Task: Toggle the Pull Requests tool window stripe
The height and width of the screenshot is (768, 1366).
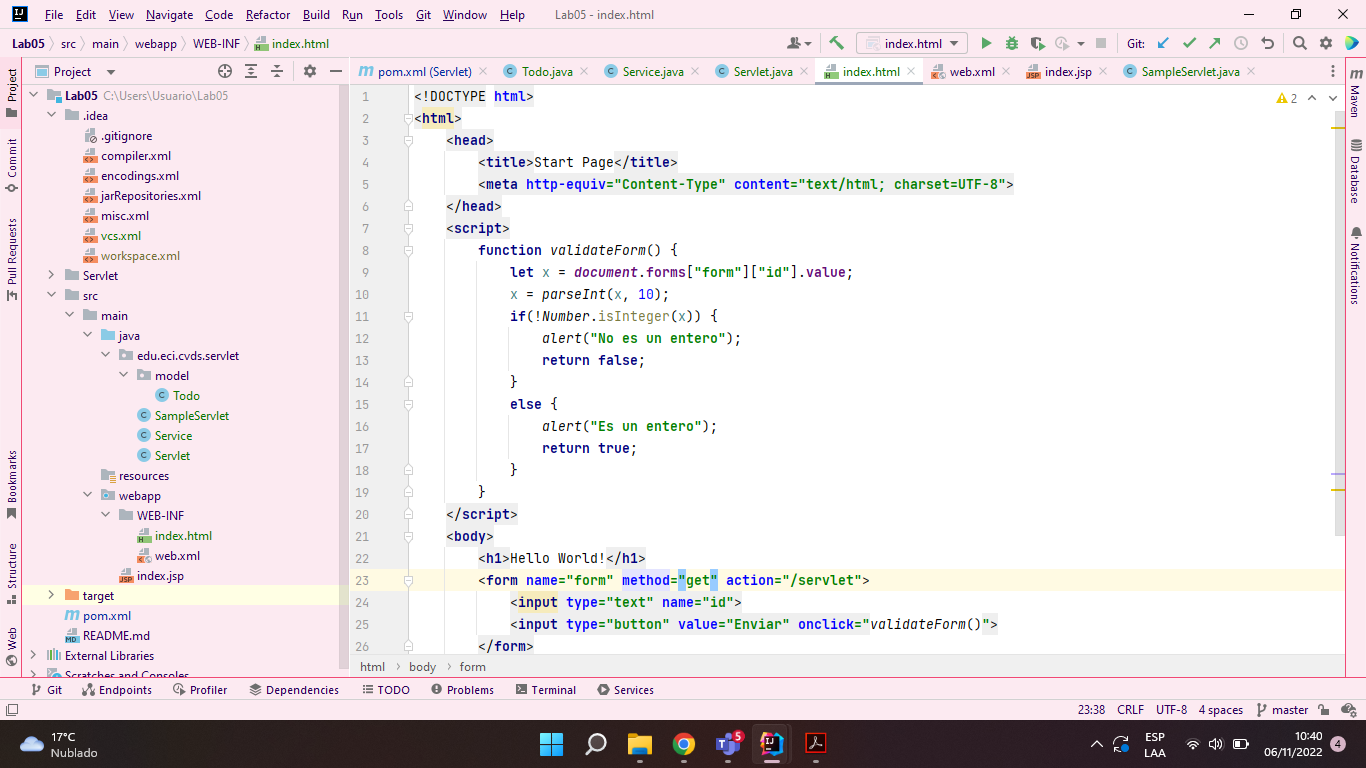Action: [x=12, y=258]
